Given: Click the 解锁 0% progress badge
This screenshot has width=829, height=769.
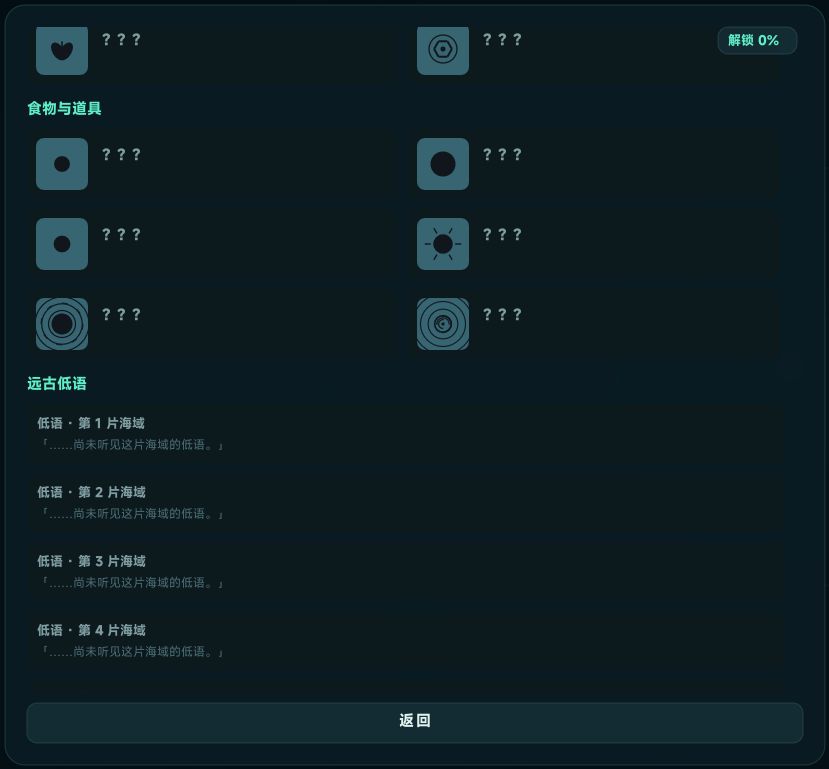Looking at the screenshot, I should (757, 40).
